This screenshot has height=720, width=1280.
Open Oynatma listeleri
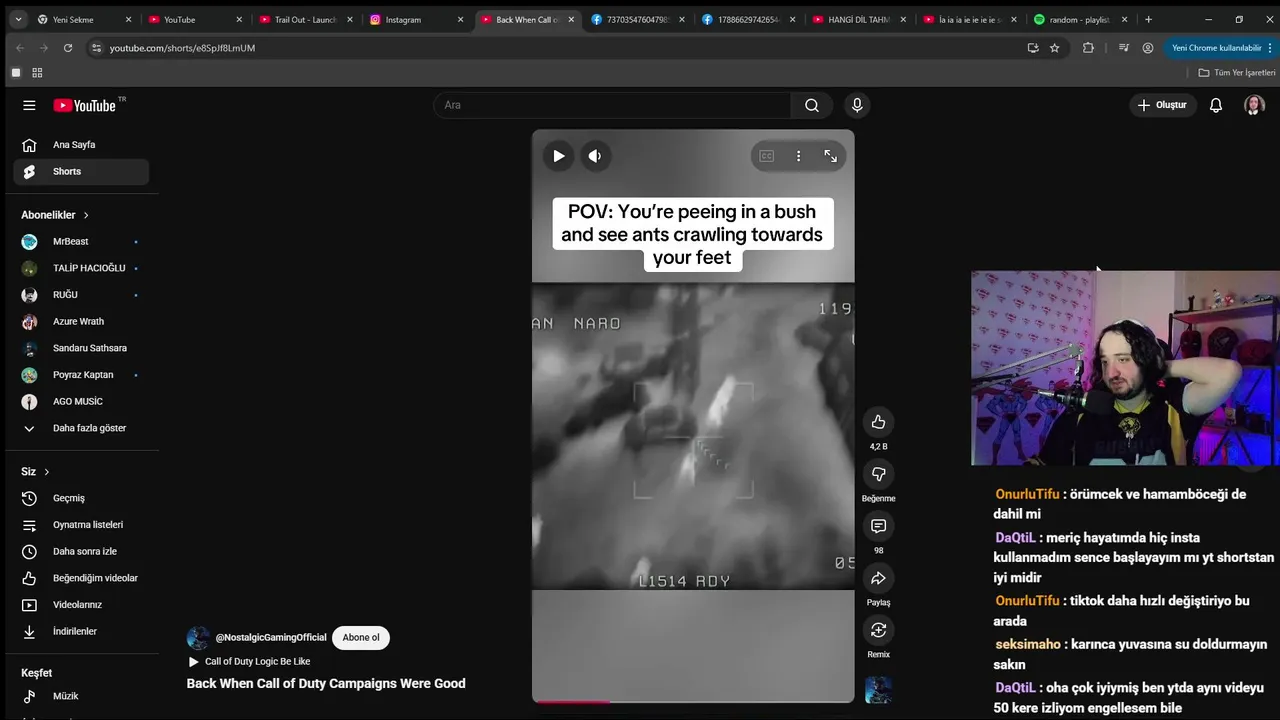pyautogui.click(x=81, y=525)
